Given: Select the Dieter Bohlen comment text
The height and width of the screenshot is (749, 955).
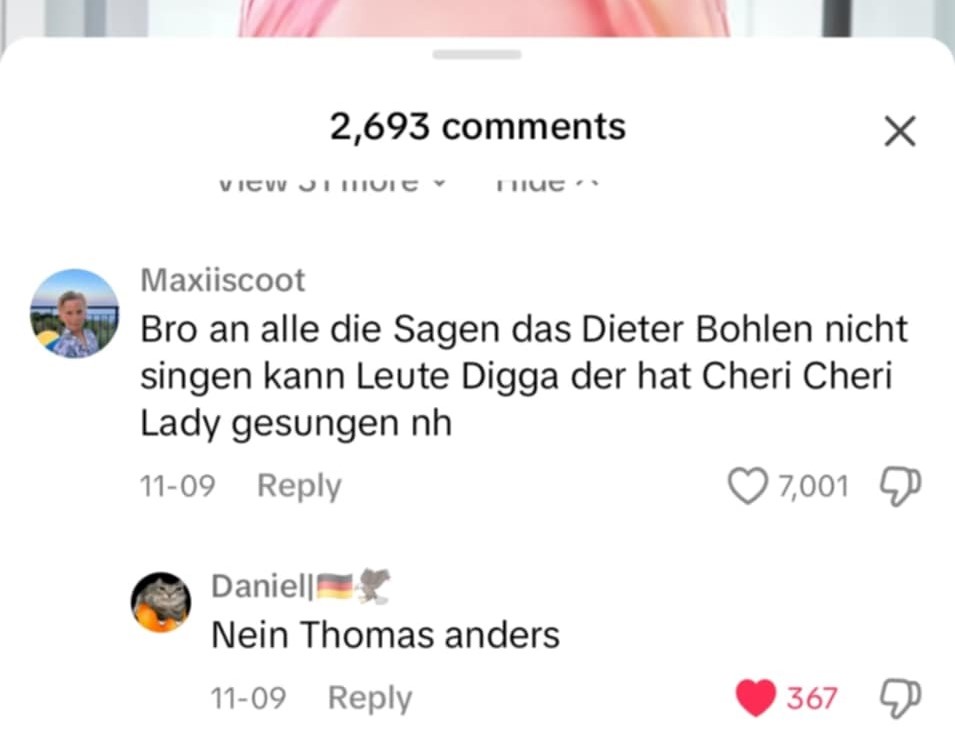Looking at the screenshot, I should [x=524, y=376].
